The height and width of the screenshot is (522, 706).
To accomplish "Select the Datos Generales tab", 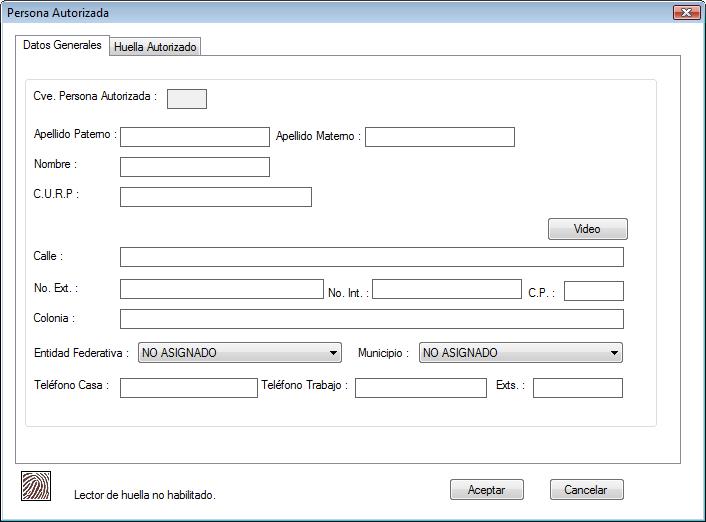I will coord(62,46).
